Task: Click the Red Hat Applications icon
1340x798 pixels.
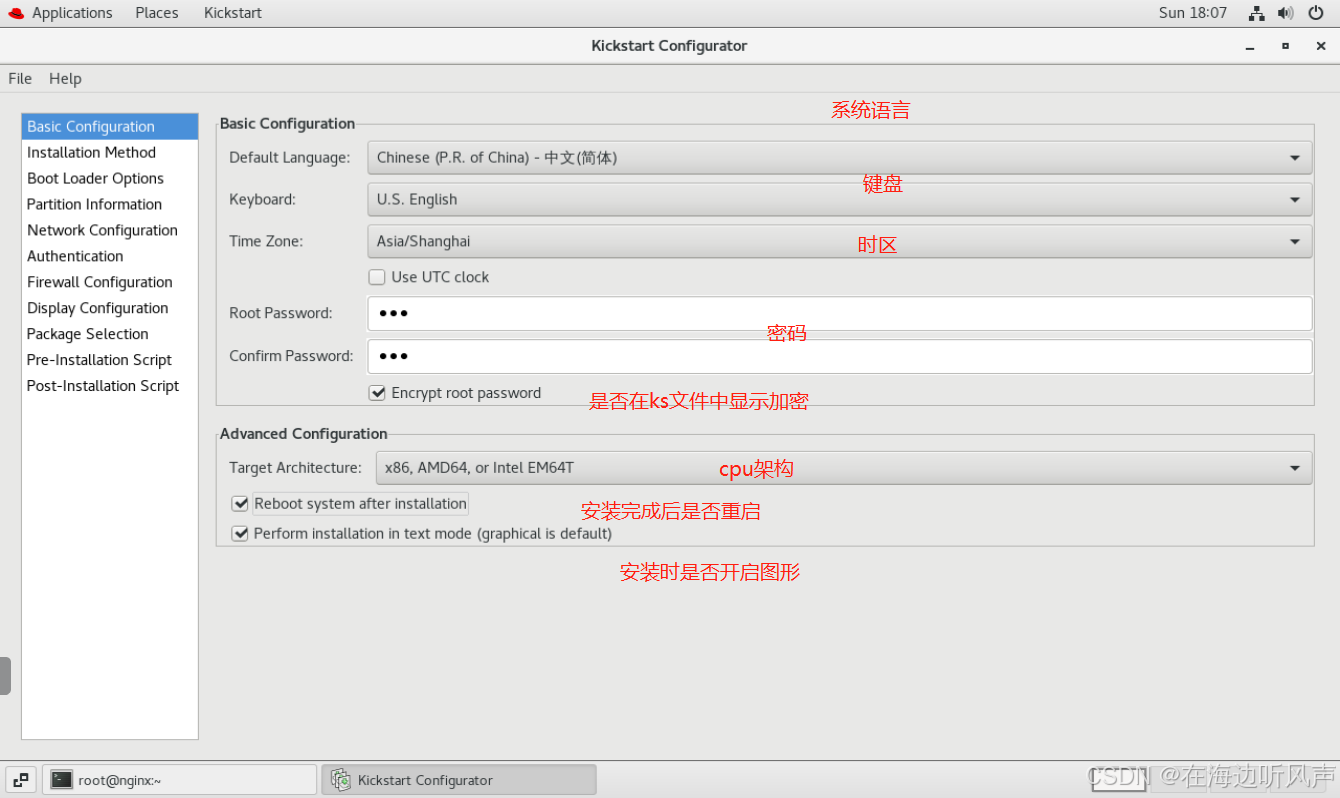Action: (15, 13)
